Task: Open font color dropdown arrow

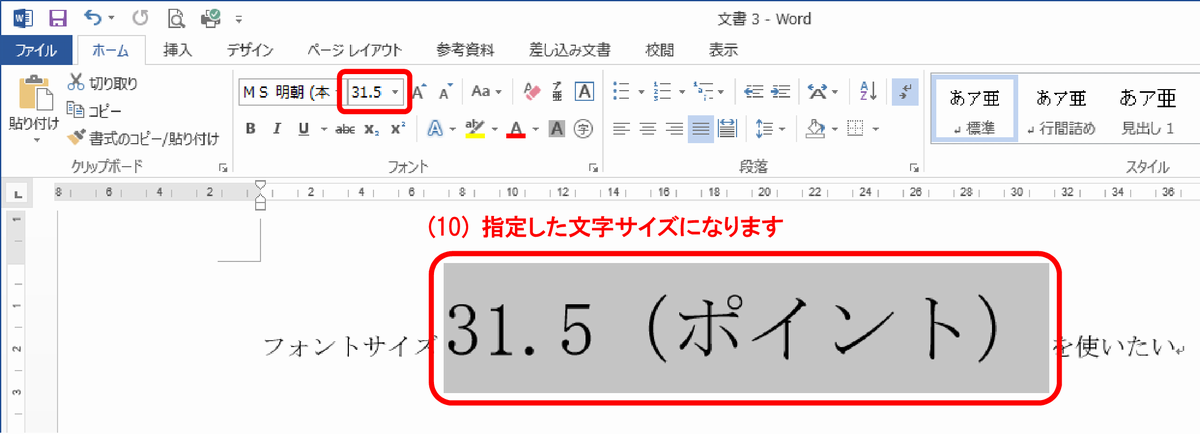Action: tap(536, 128)
